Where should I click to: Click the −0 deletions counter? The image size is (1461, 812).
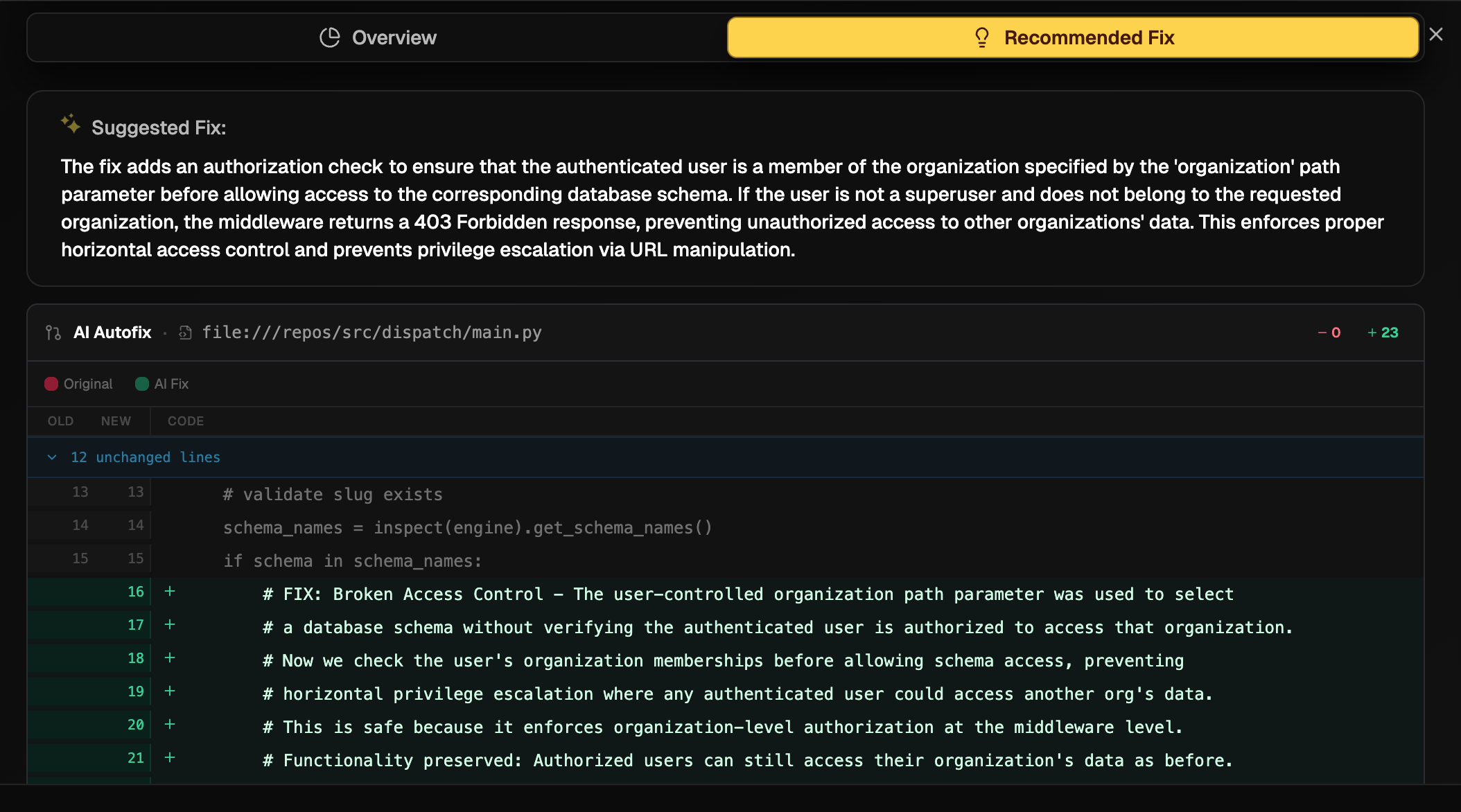1329,333
